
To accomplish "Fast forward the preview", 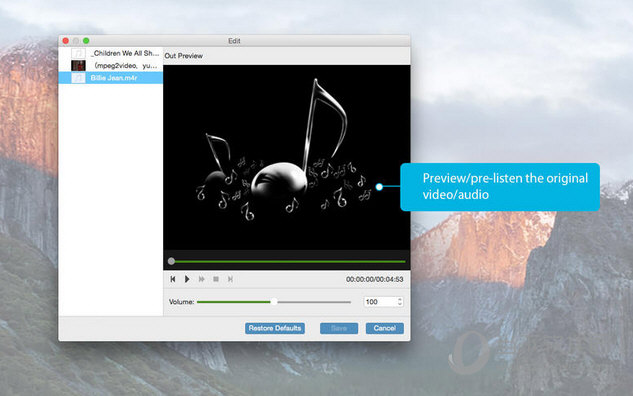I will [x=201, y=279].
